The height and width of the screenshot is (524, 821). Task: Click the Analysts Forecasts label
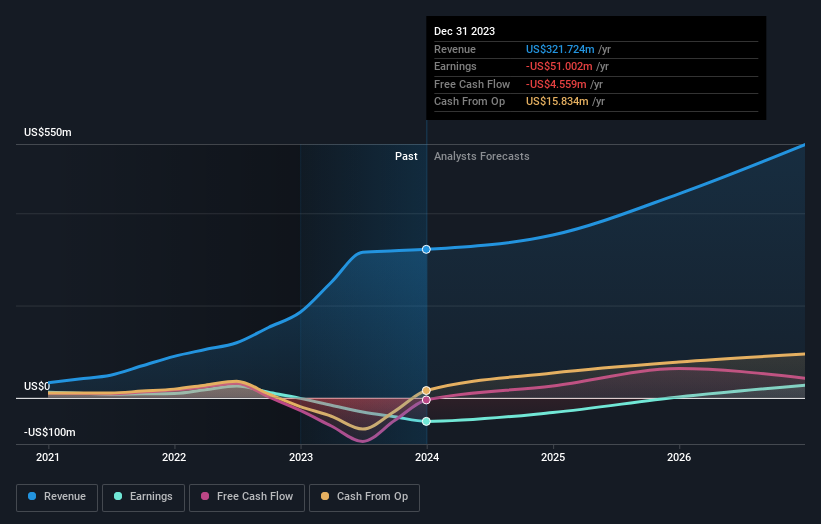point(482,157)
